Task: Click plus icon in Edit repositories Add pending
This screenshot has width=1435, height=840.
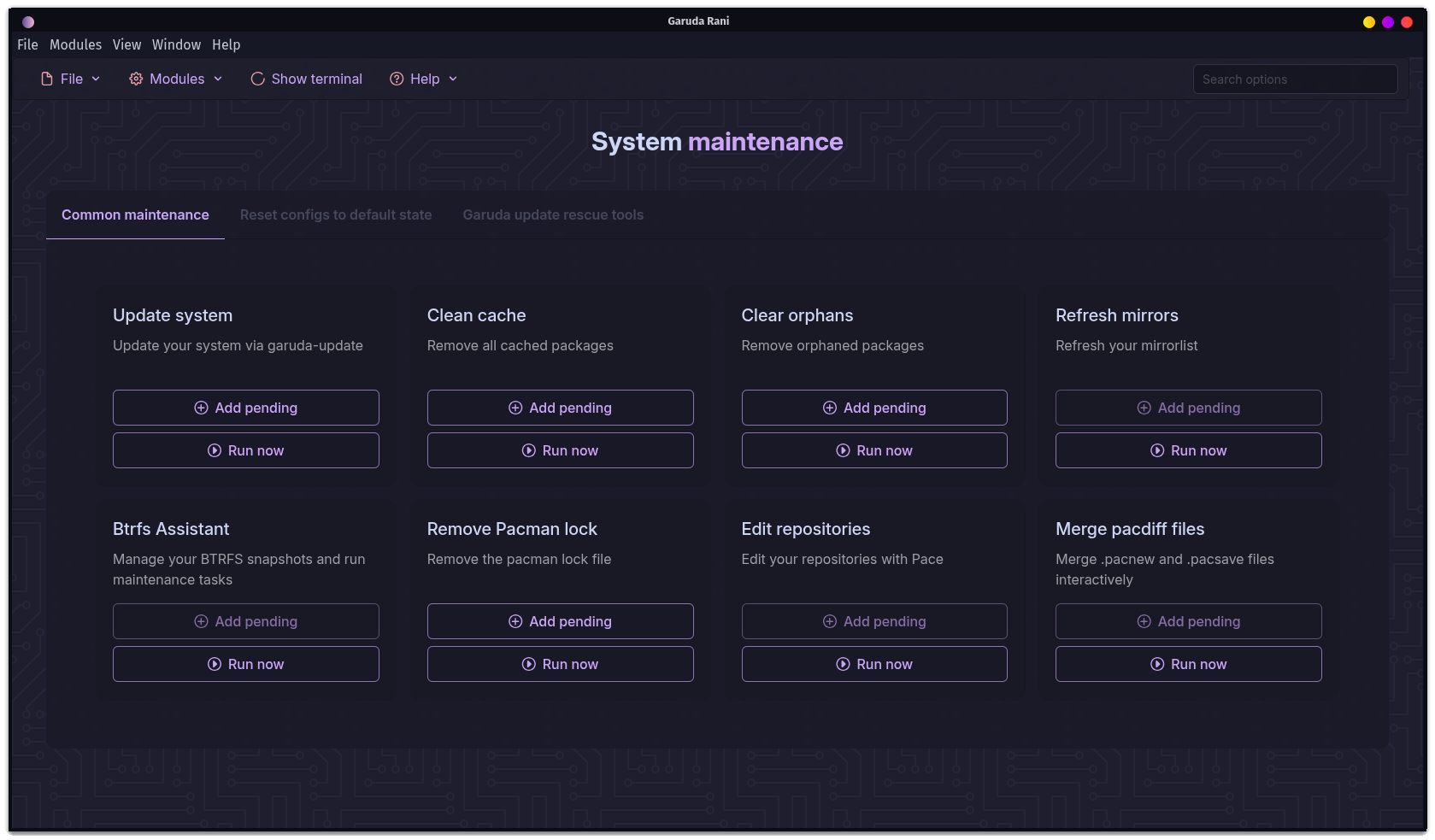Action: (x=830, y=621)
